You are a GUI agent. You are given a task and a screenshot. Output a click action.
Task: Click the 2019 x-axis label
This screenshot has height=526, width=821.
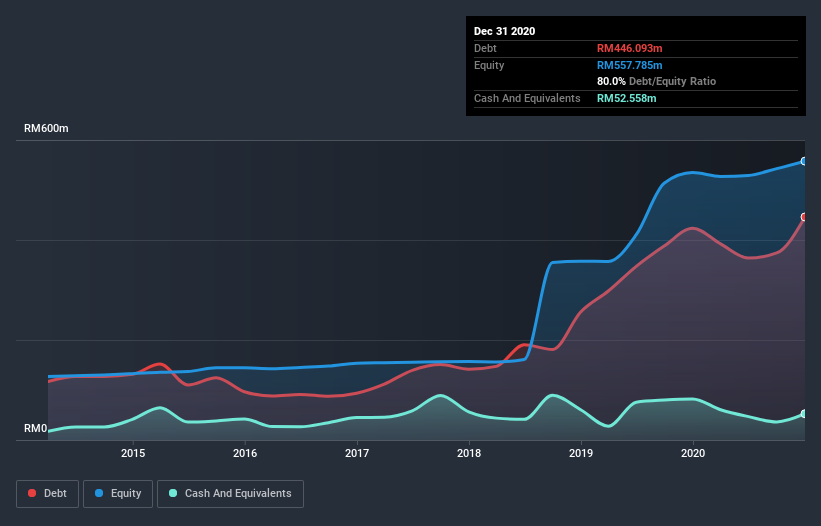click(581, 453)
